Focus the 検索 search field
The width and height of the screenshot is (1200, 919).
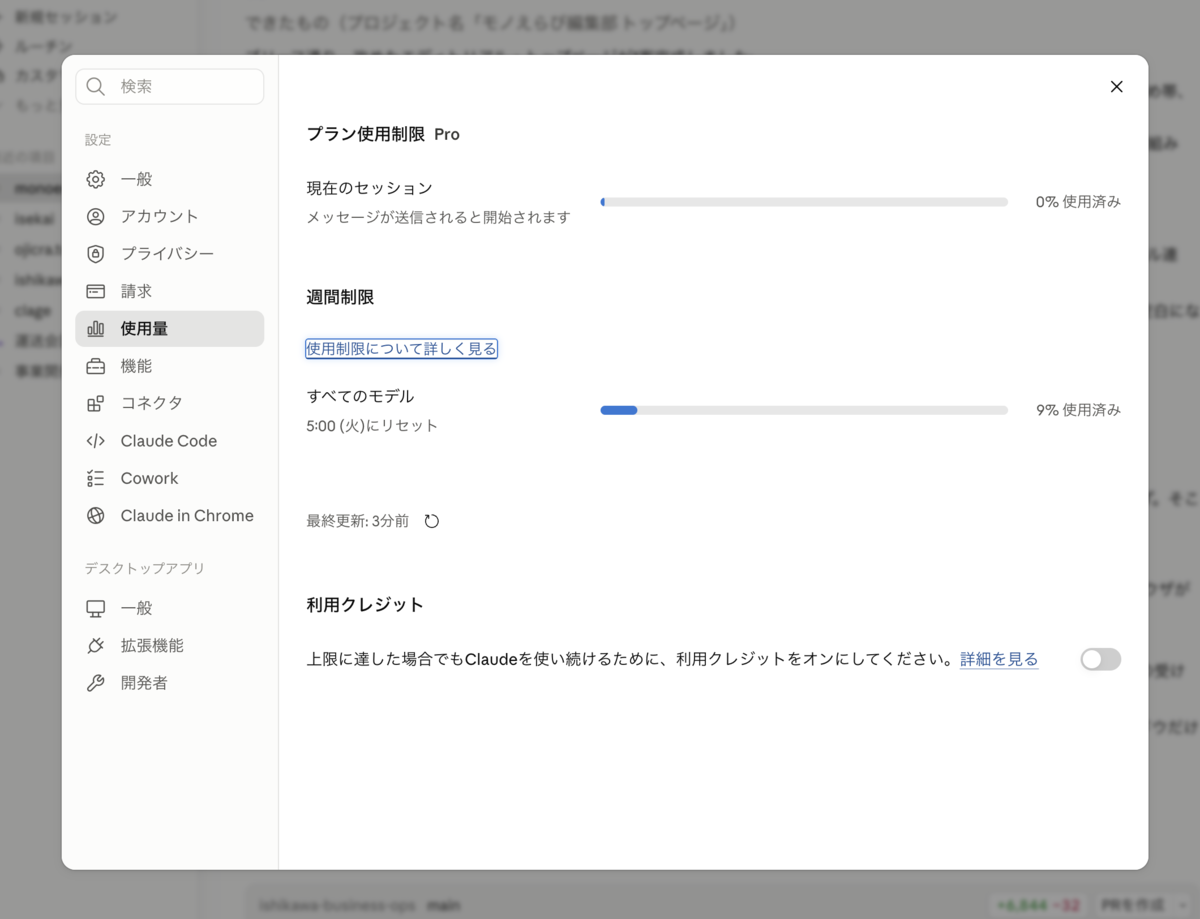170,87
